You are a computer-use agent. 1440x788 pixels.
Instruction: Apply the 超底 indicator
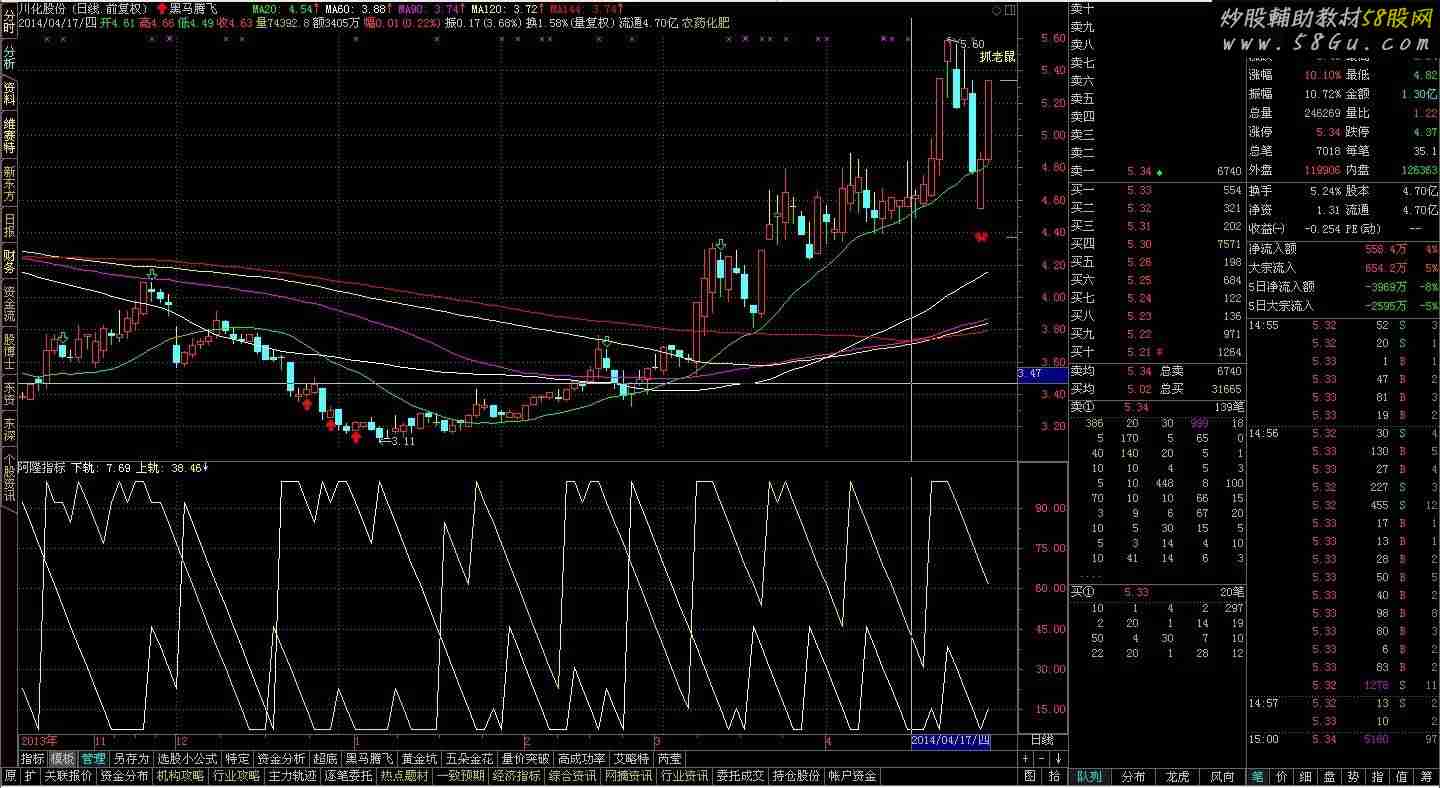(325, 759)
